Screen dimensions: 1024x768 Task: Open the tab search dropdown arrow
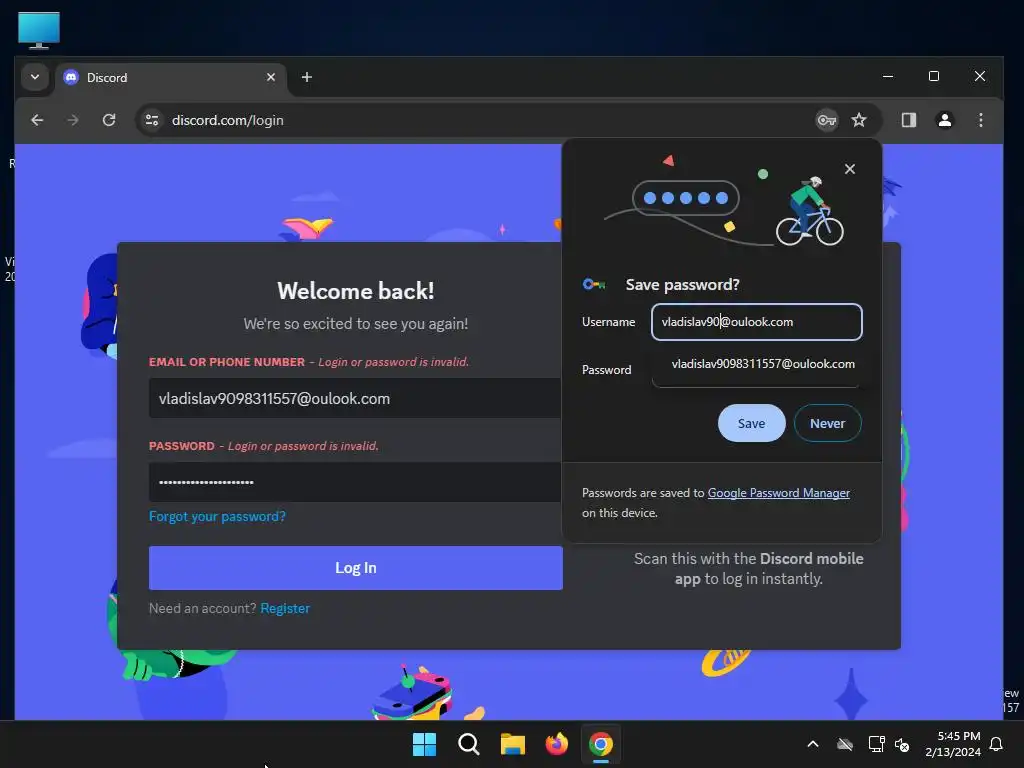click(x=35, y=77)
